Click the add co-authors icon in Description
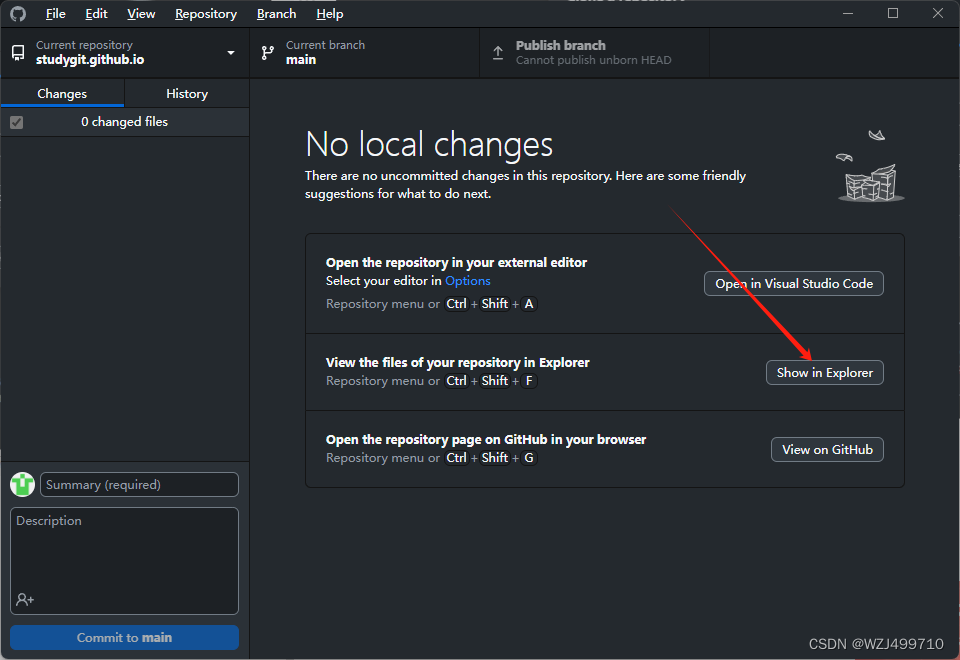 25,599
